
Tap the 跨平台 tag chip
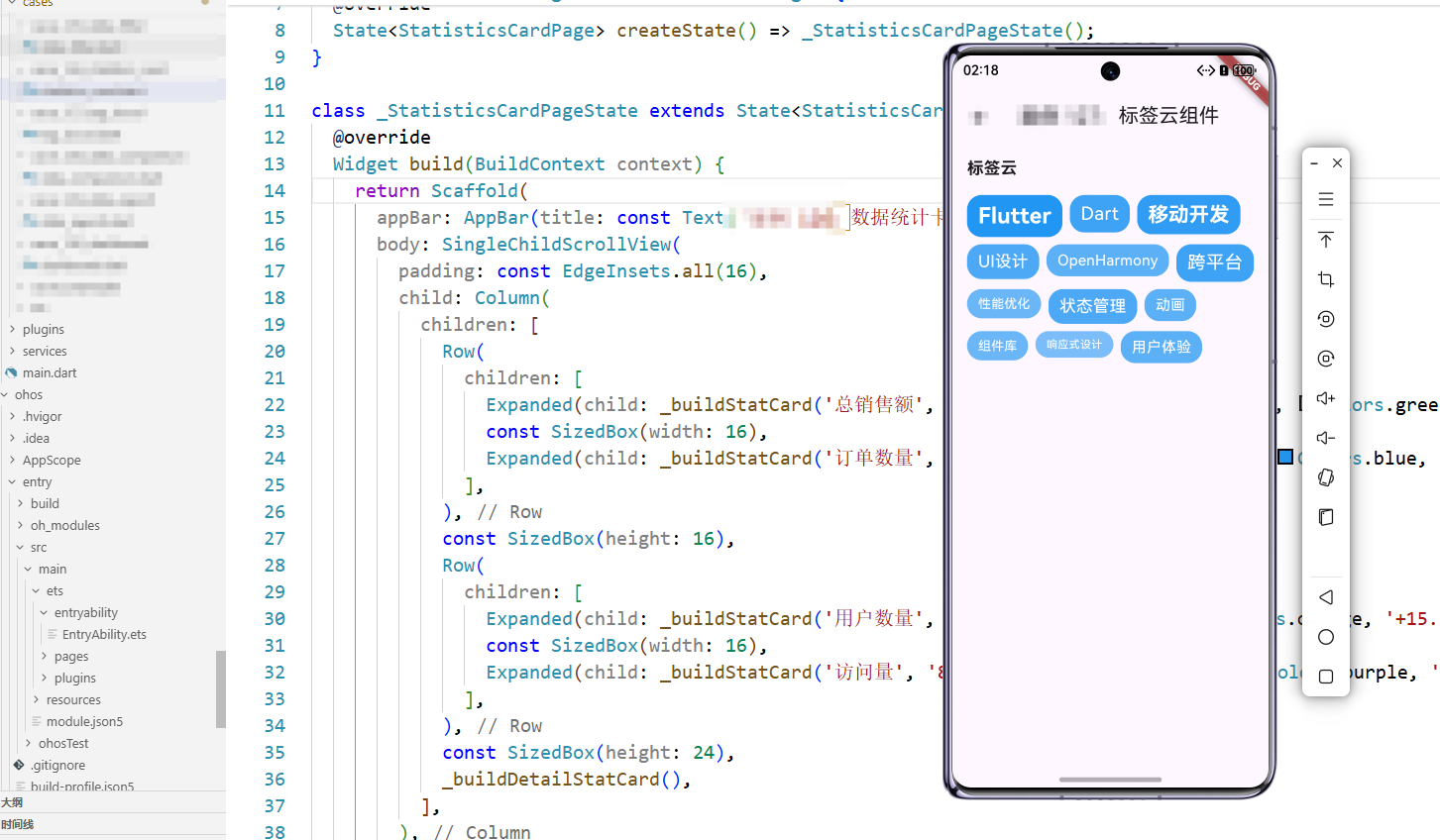[x=1215, y=262]
